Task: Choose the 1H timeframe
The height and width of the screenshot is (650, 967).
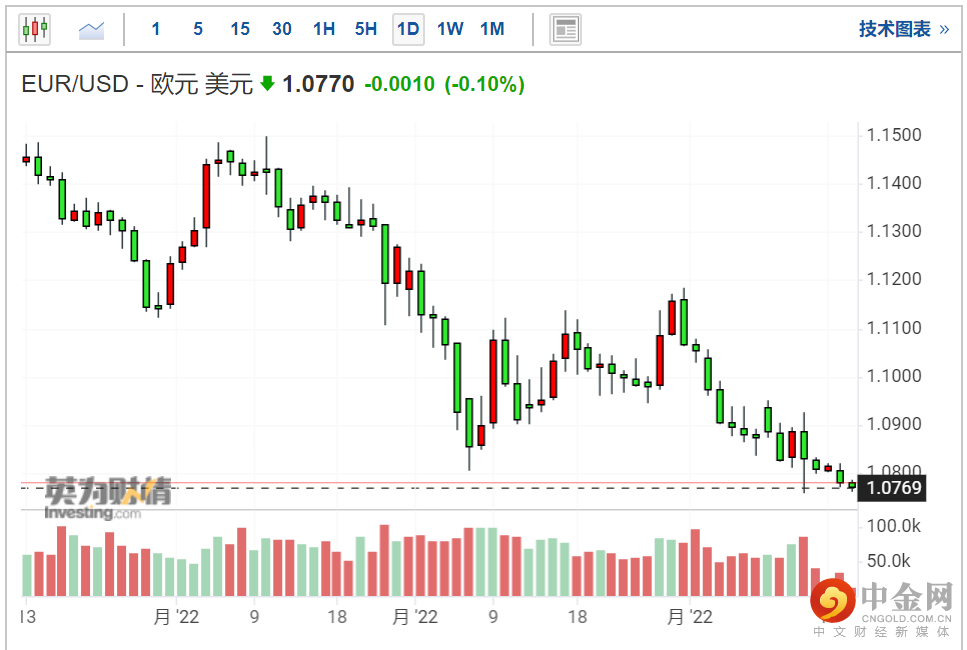Action: tap(324, 29)
